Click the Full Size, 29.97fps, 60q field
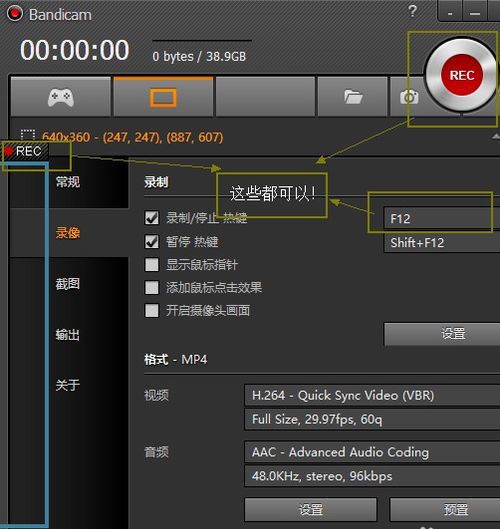Viewport: 500px width, 529px height. click(x=372, y=419)
